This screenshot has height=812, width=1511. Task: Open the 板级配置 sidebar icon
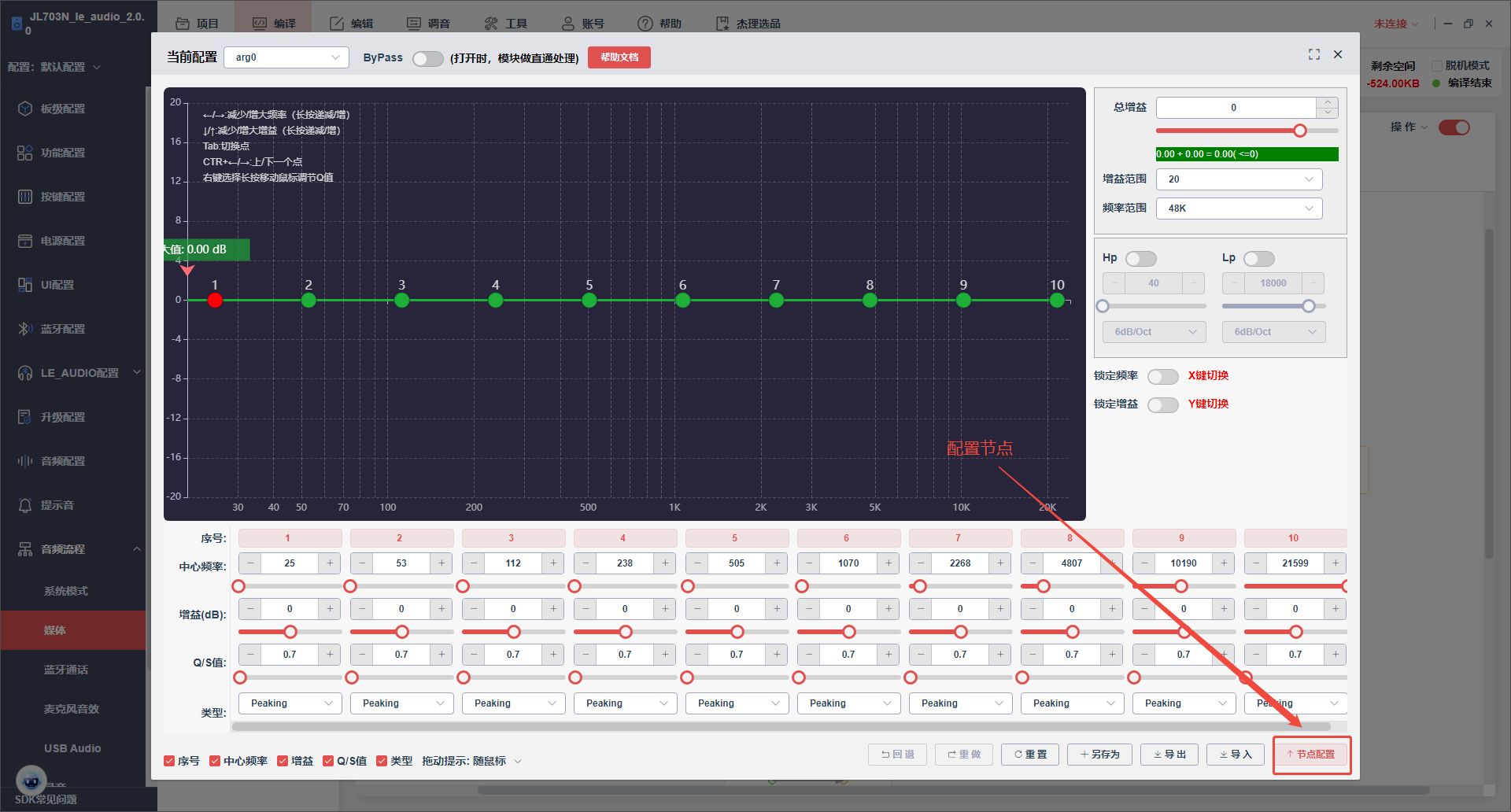coord(25,109)
